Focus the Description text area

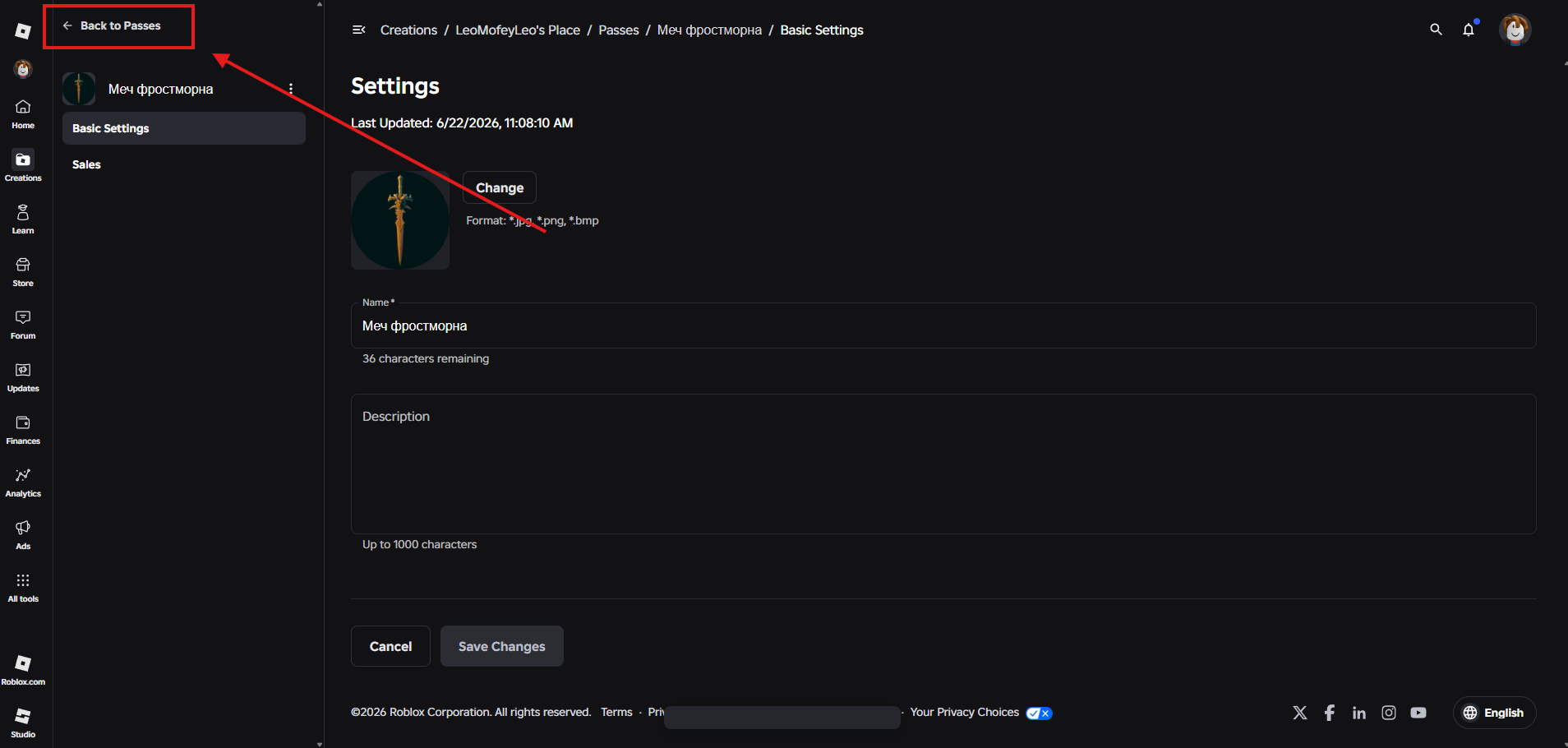click(x=943, y=464)
